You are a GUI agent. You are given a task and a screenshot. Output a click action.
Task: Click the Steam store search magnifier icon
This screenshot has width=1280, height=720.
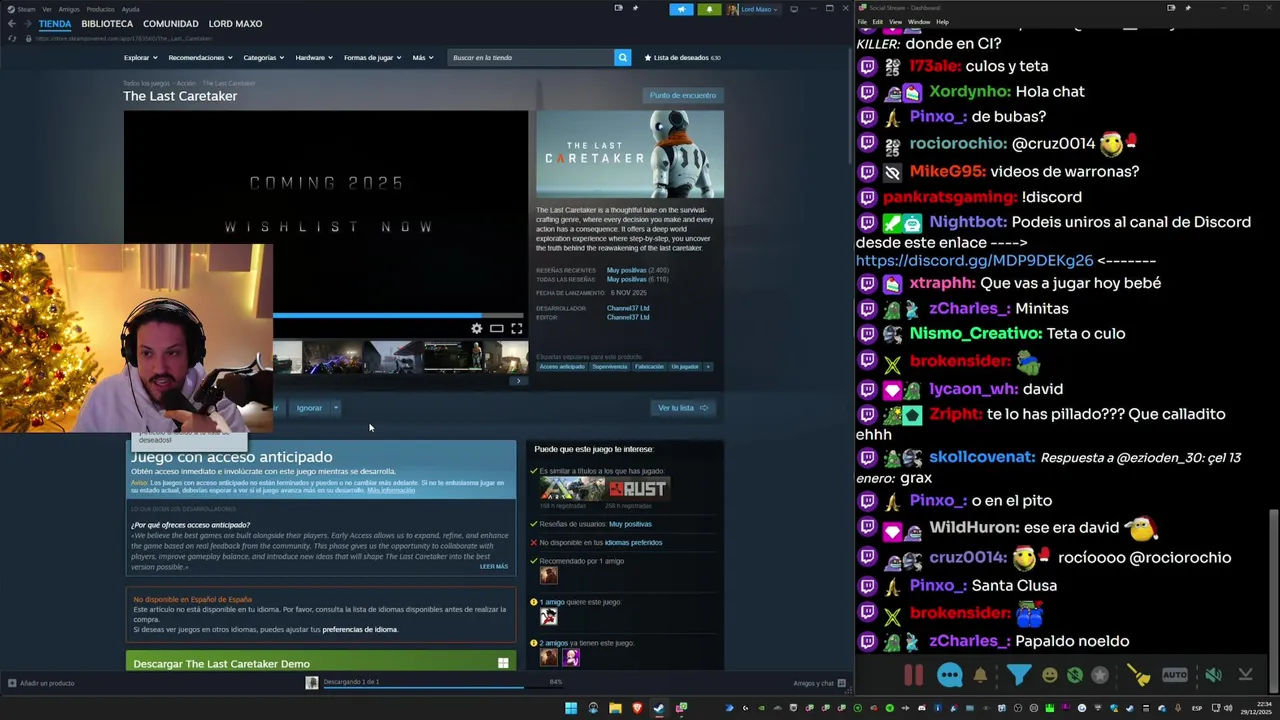622,57
